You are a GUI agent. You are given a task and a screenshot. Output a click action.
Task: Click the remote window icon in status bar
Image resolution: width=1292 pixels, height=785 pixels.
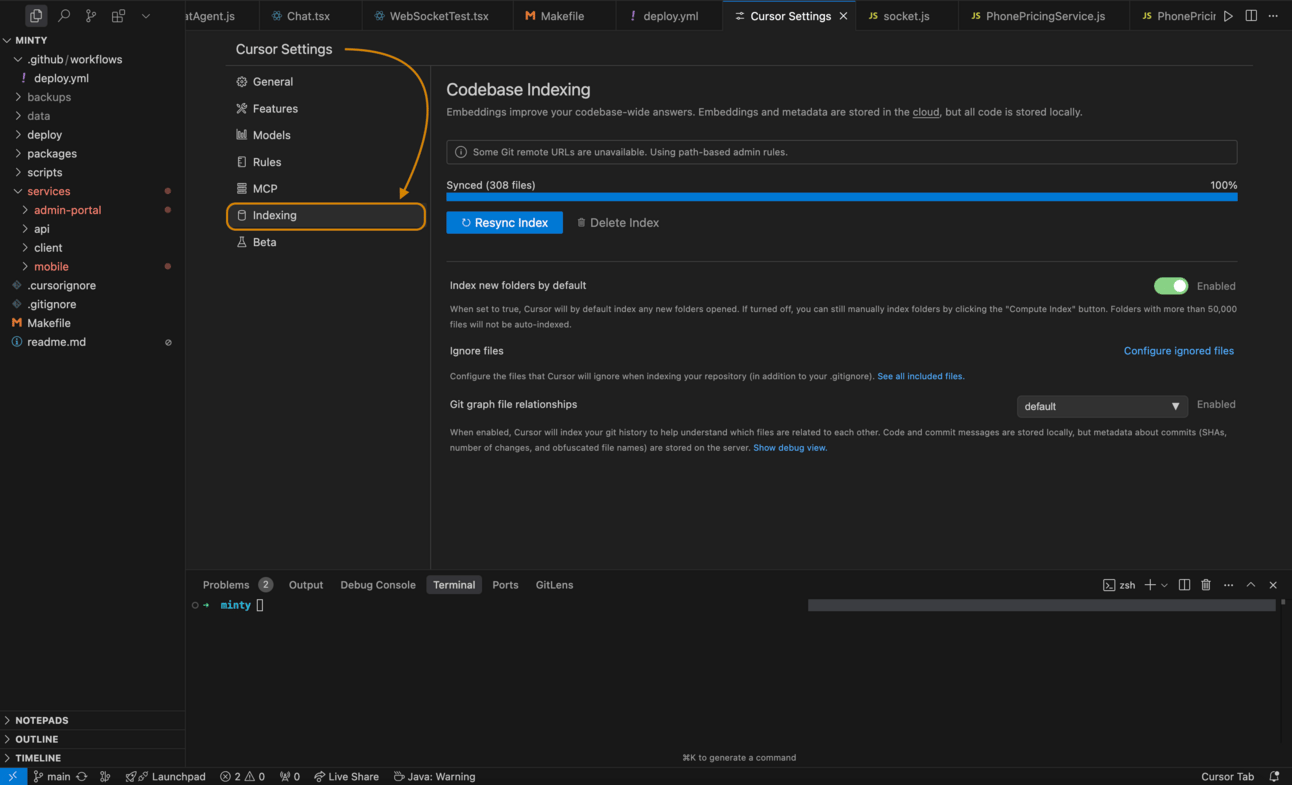(12, 776)
